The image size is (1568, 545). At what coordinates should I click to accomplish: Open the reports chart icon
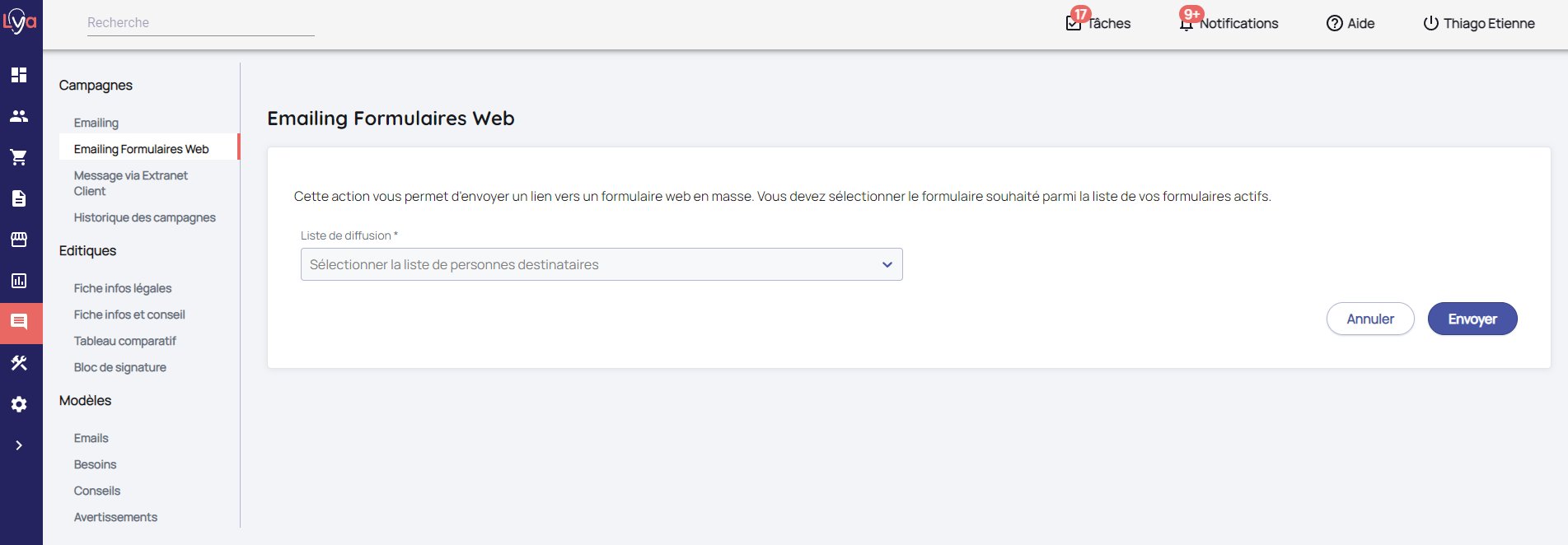(19, 281)
